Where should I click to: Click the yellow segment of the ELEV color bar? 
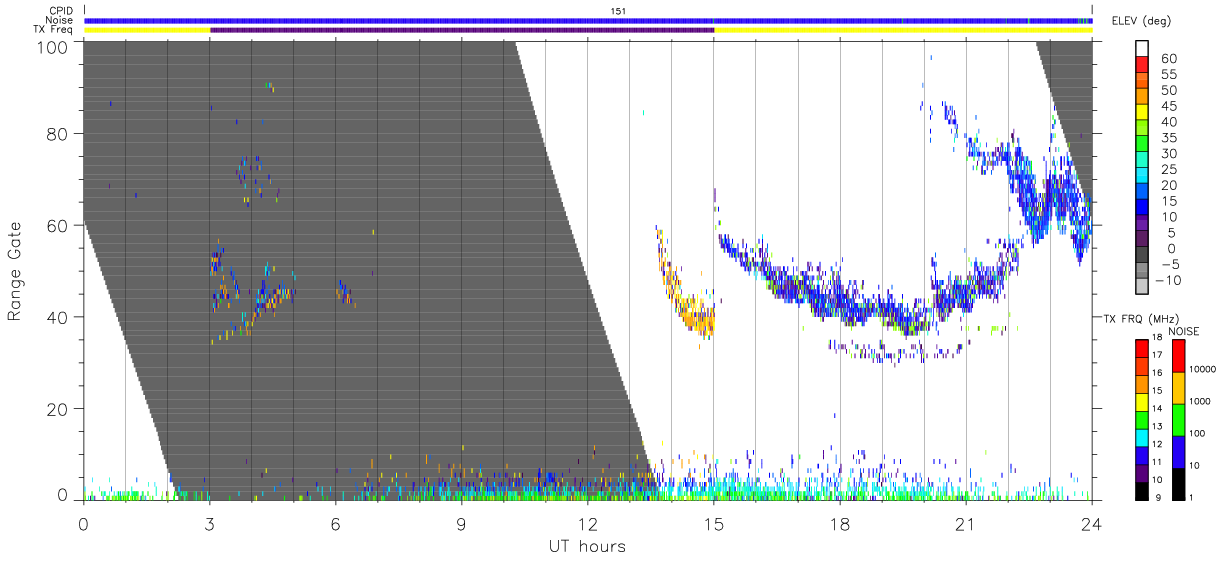pos(1143,112)
